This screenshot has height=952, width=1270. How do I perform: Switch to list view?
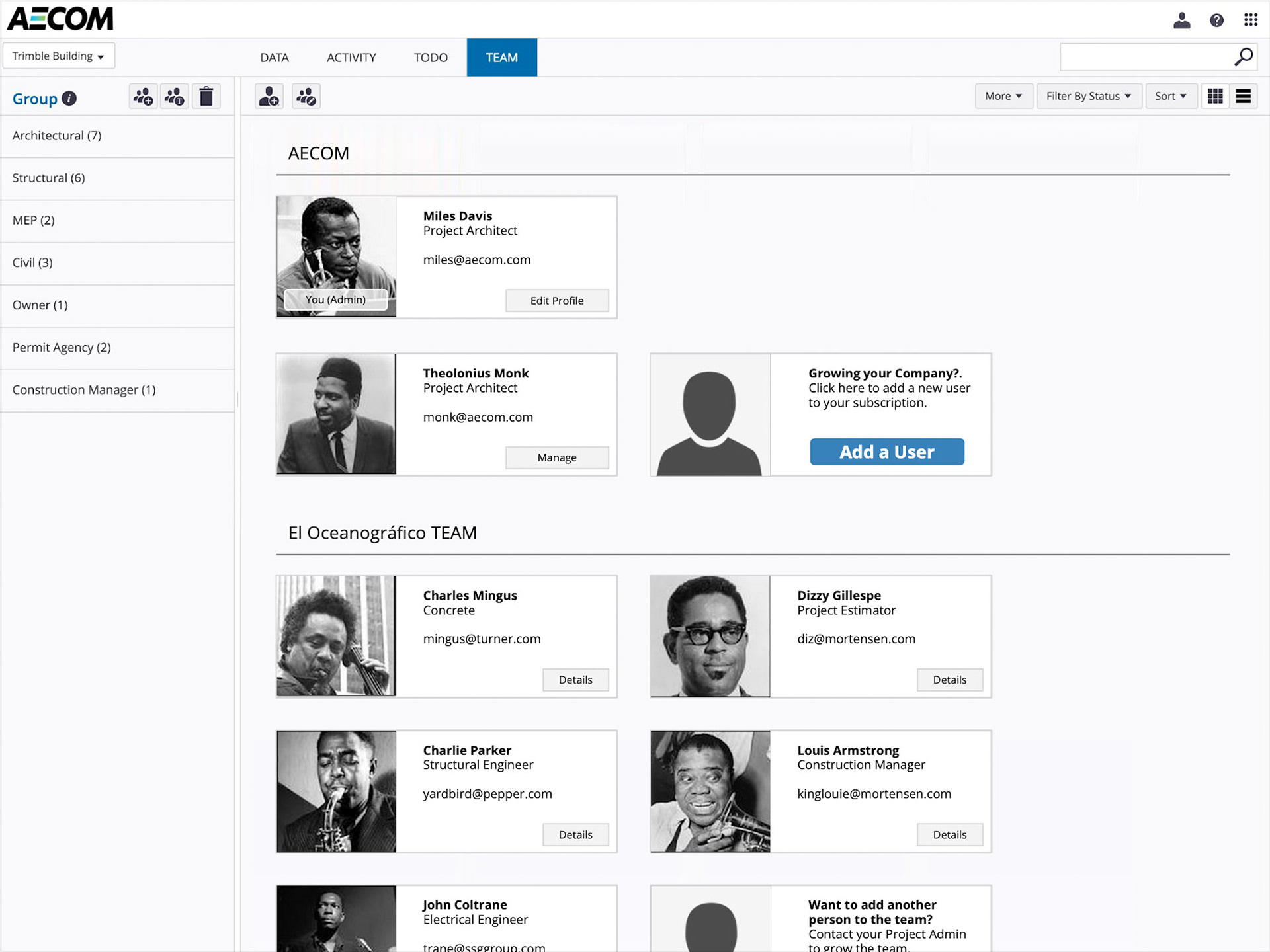[x=1243, y=97]
